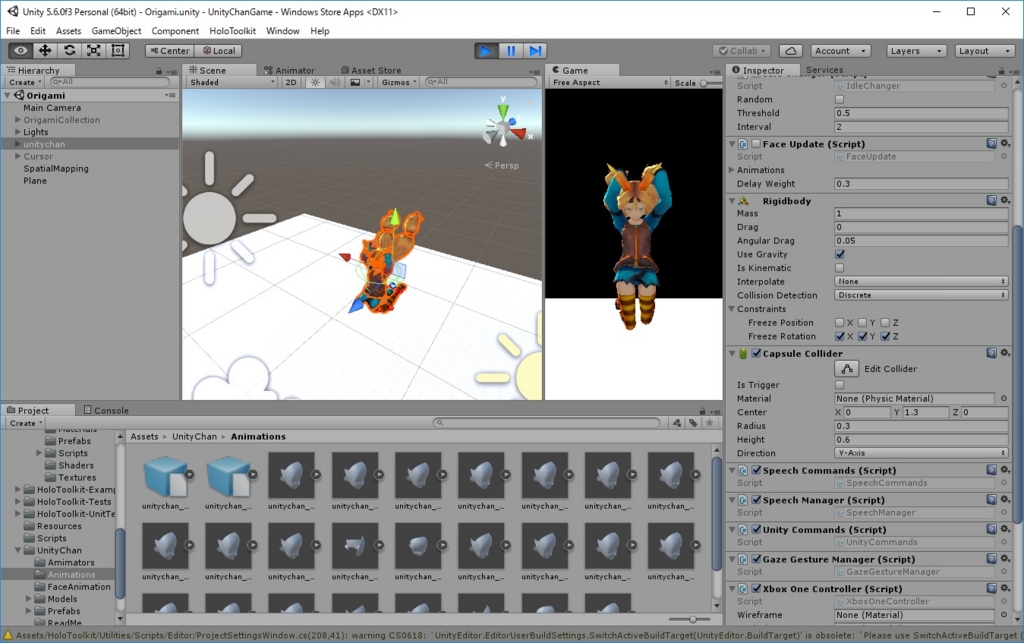
Task: Open the Account dropdown
Action: click(x=840, y=51)
